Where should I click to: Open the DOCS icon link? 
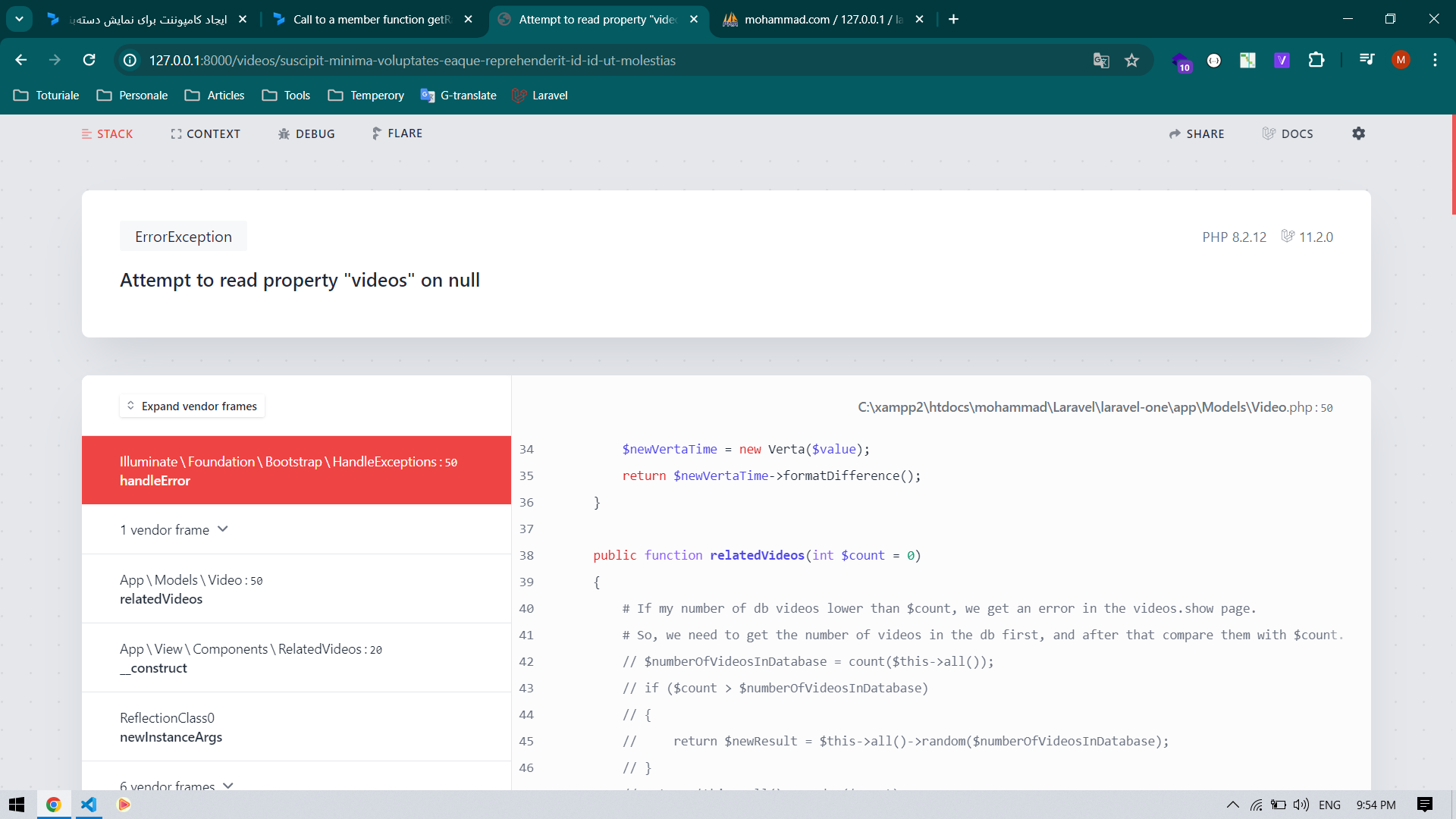(1290, 133)
